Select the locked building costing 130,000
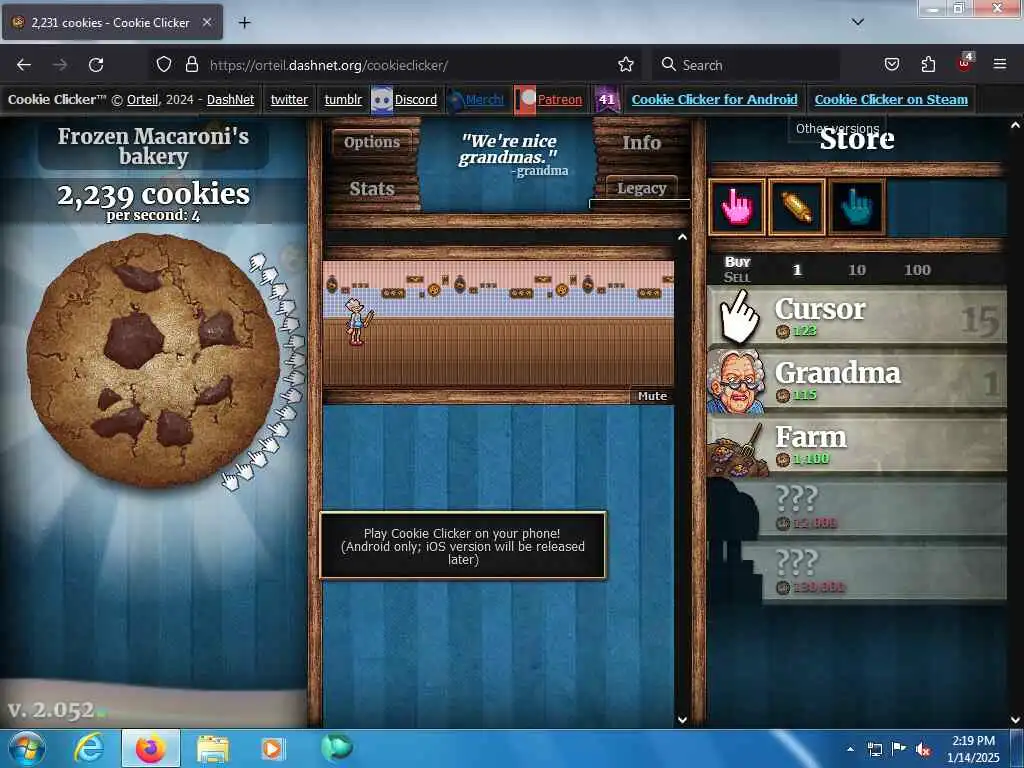 click(856, 573)
